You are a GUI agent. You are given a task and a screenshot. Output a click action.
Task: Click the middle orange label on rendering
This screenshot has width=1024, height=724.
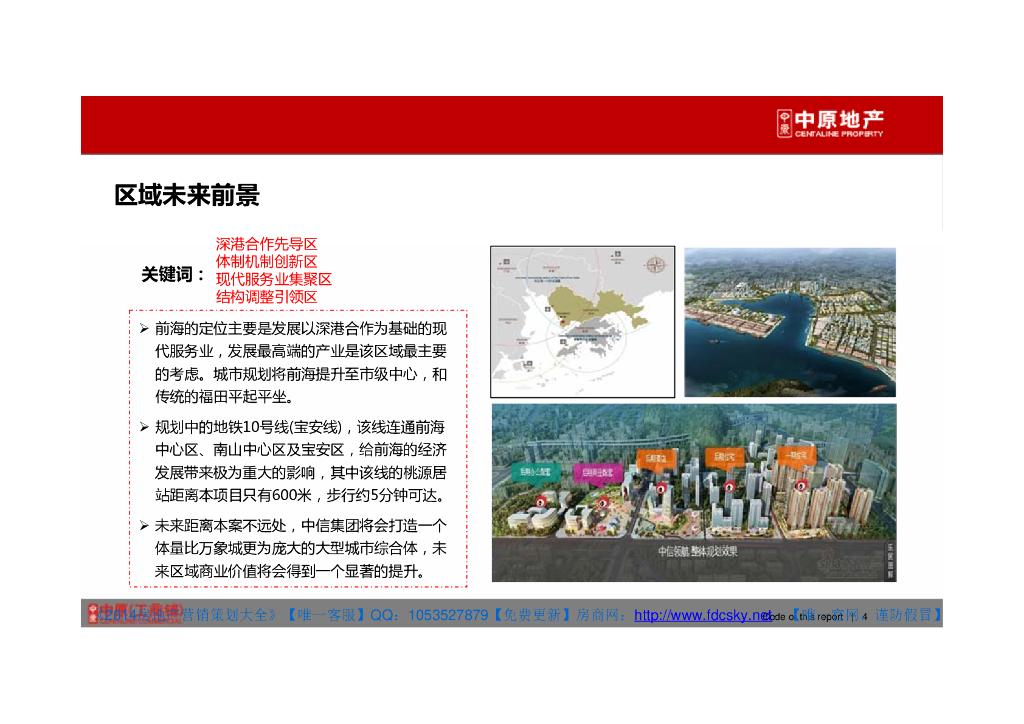pos(724,456)
